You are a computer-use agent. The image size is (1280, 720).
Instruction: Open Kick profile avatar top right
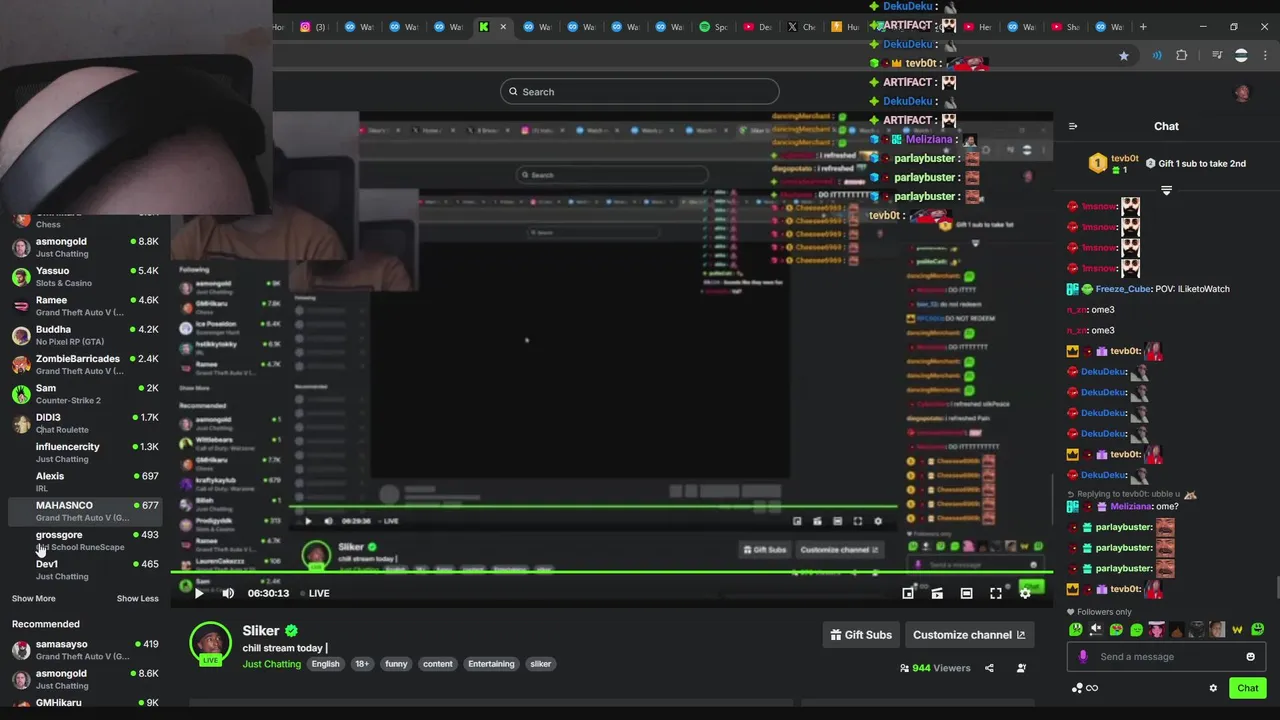tap(1242, 93)
